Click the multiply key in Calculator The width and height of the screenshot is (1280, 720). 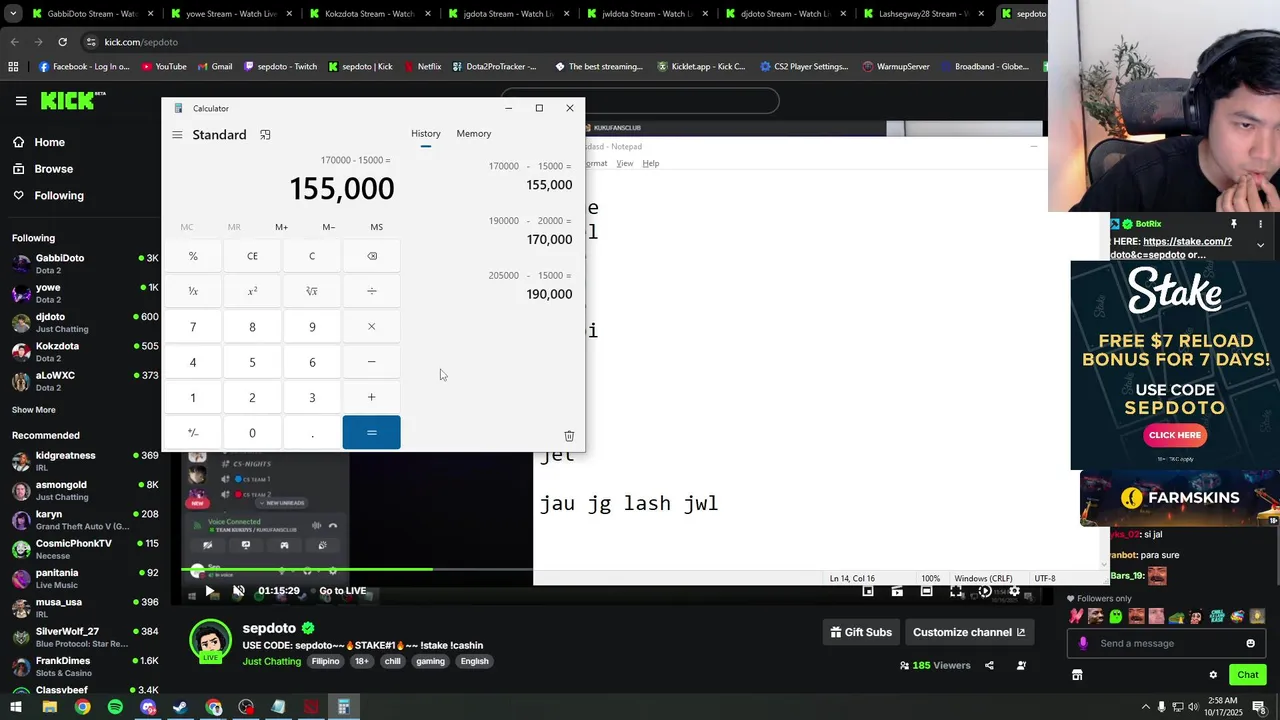(x=371, y=327)
